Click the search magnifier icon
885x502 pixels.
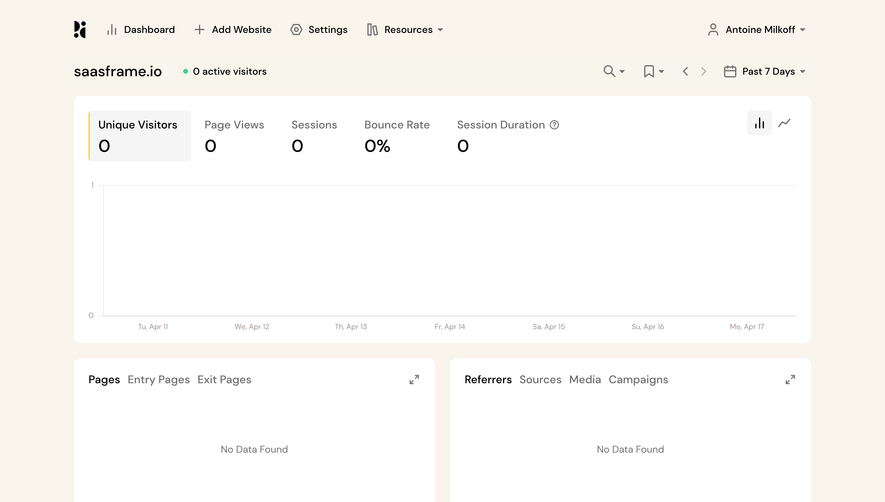coord(609,71)
